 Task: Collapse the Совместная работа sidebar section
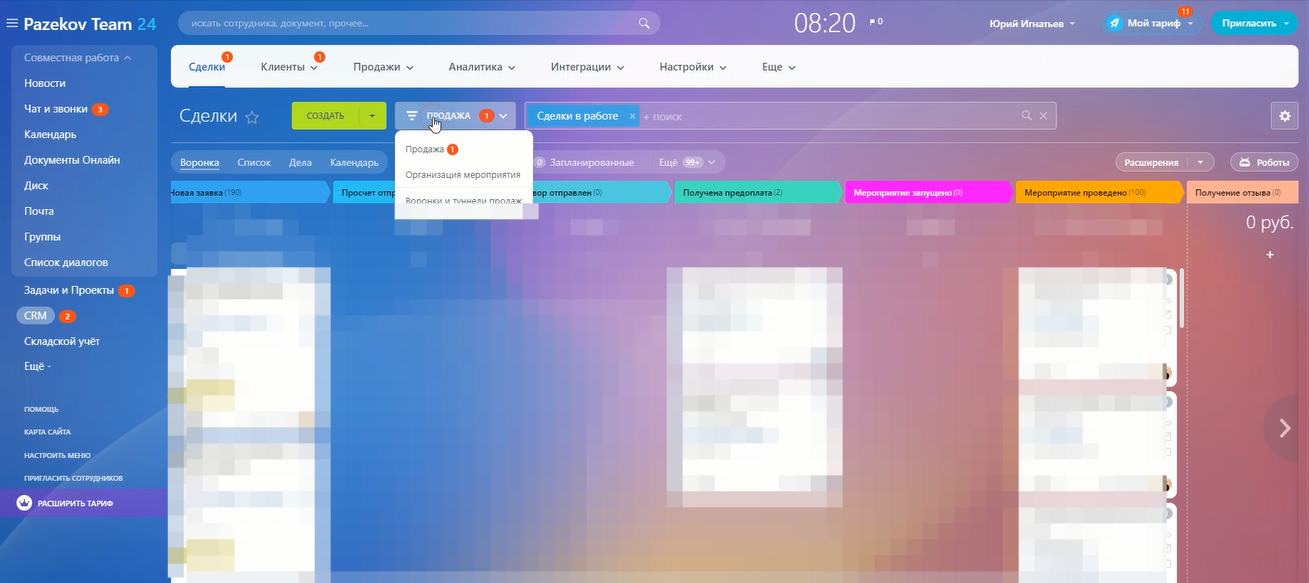coord(128,58)
